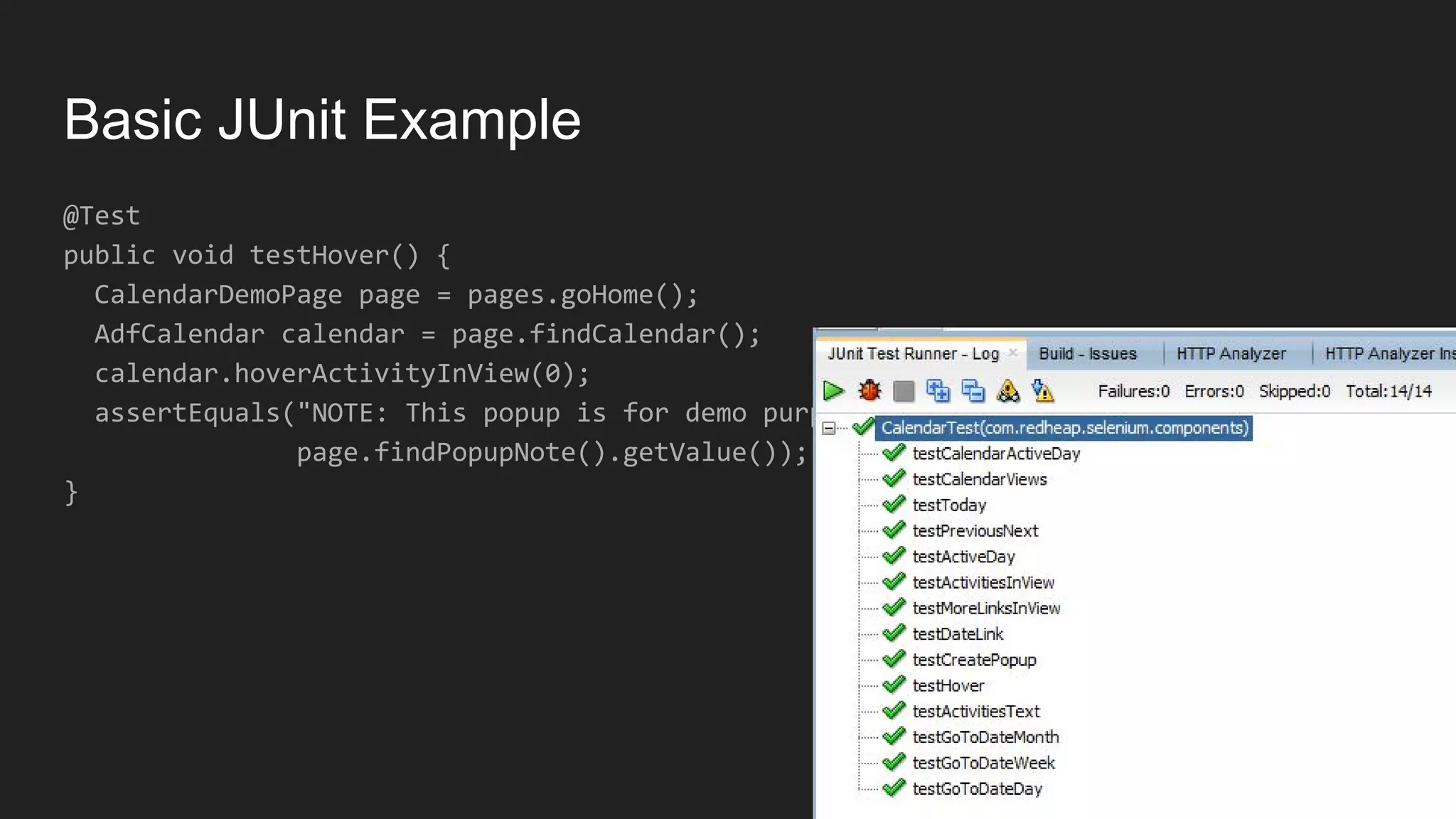This screenshot has height=819, width=1456.
Task: Select the testActivitiesInView result
Action: point(983,582)
